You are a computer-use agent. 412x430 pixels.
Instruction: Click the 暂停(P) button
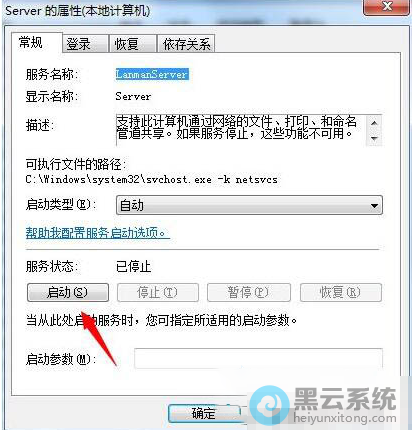click(249, 292)
